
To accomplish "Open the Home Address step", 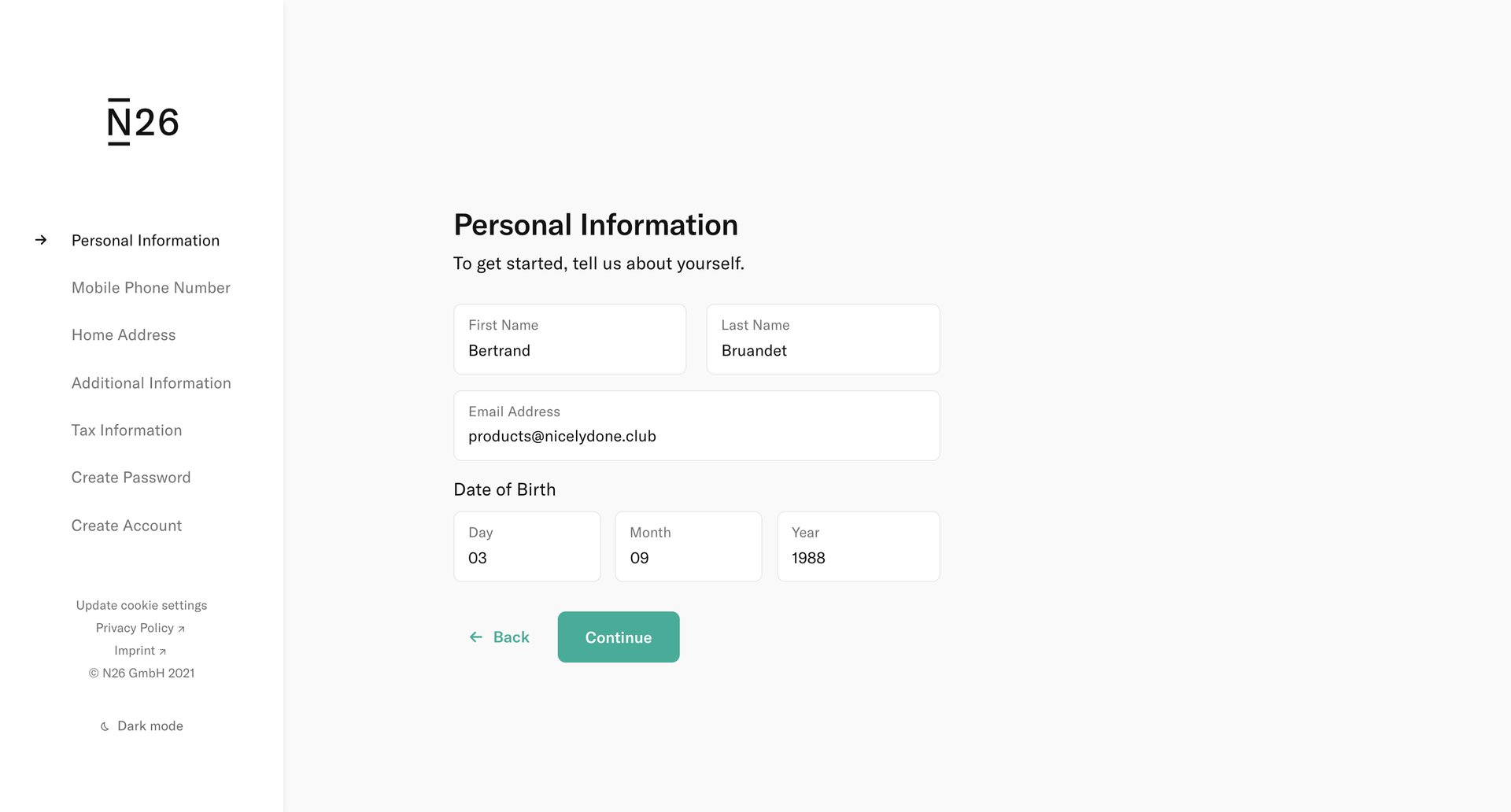I will coord(124,334).
